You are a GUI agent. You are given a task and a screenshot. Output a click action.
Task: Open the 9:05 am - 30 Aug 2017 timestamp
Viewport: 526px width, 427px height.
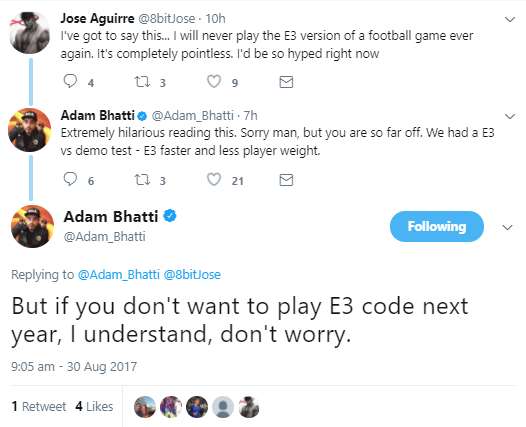74,367
